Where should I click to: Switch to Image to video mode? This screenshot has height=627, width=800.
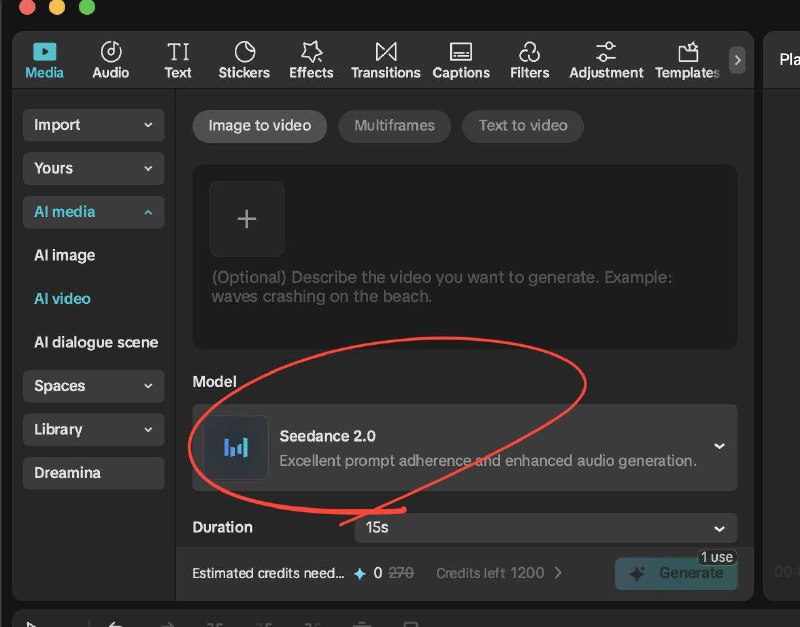point(259,126)
